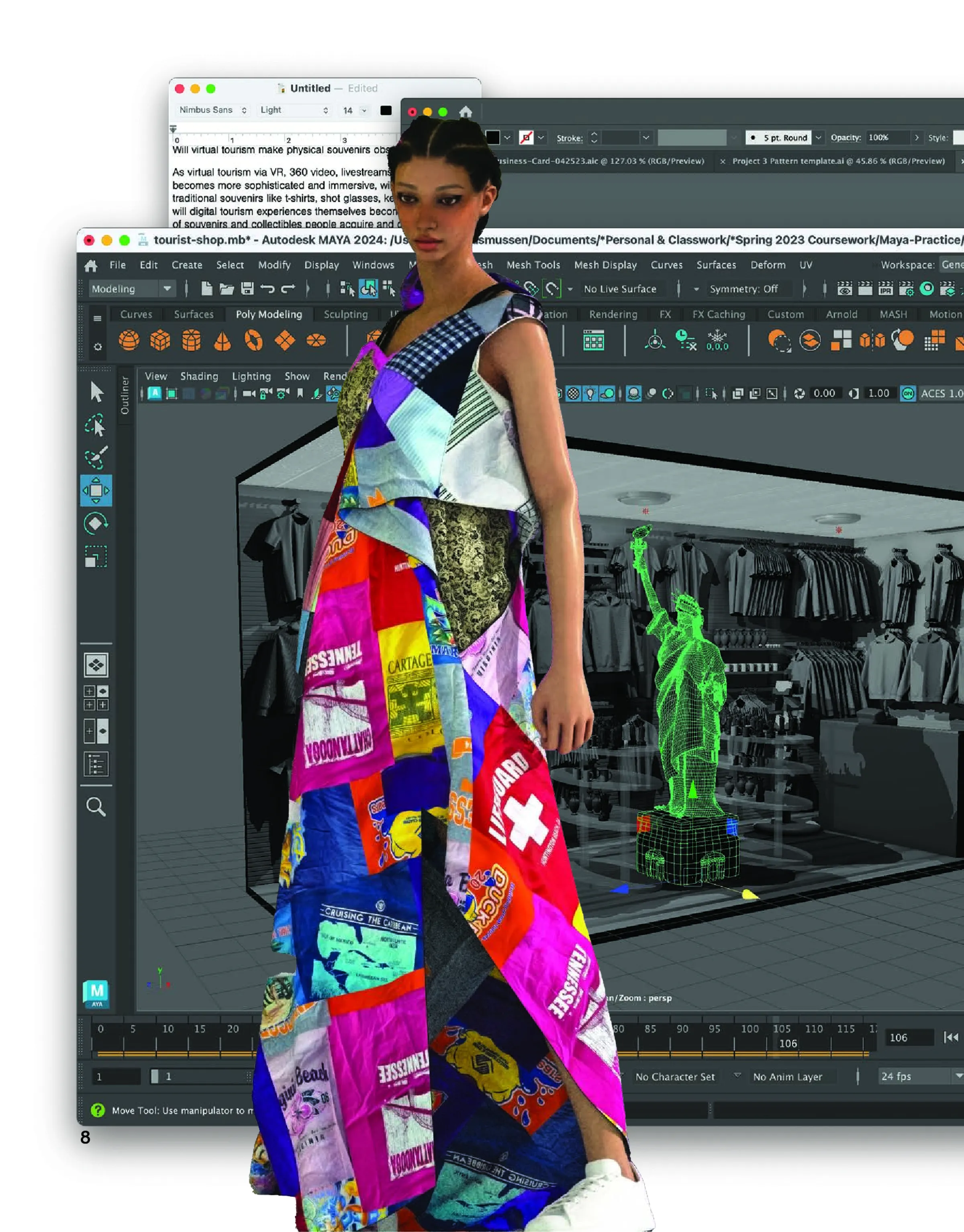Click the Center Pivot shelf icon
The width and height of the screenshot is (964, 1232).
(655, 340)
